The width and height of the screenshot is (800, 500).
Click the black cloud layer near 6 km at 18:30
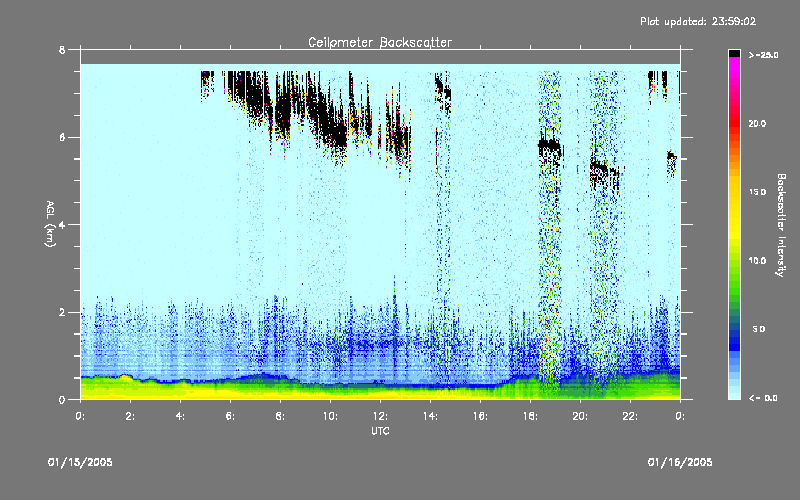(x=549, y=147)
